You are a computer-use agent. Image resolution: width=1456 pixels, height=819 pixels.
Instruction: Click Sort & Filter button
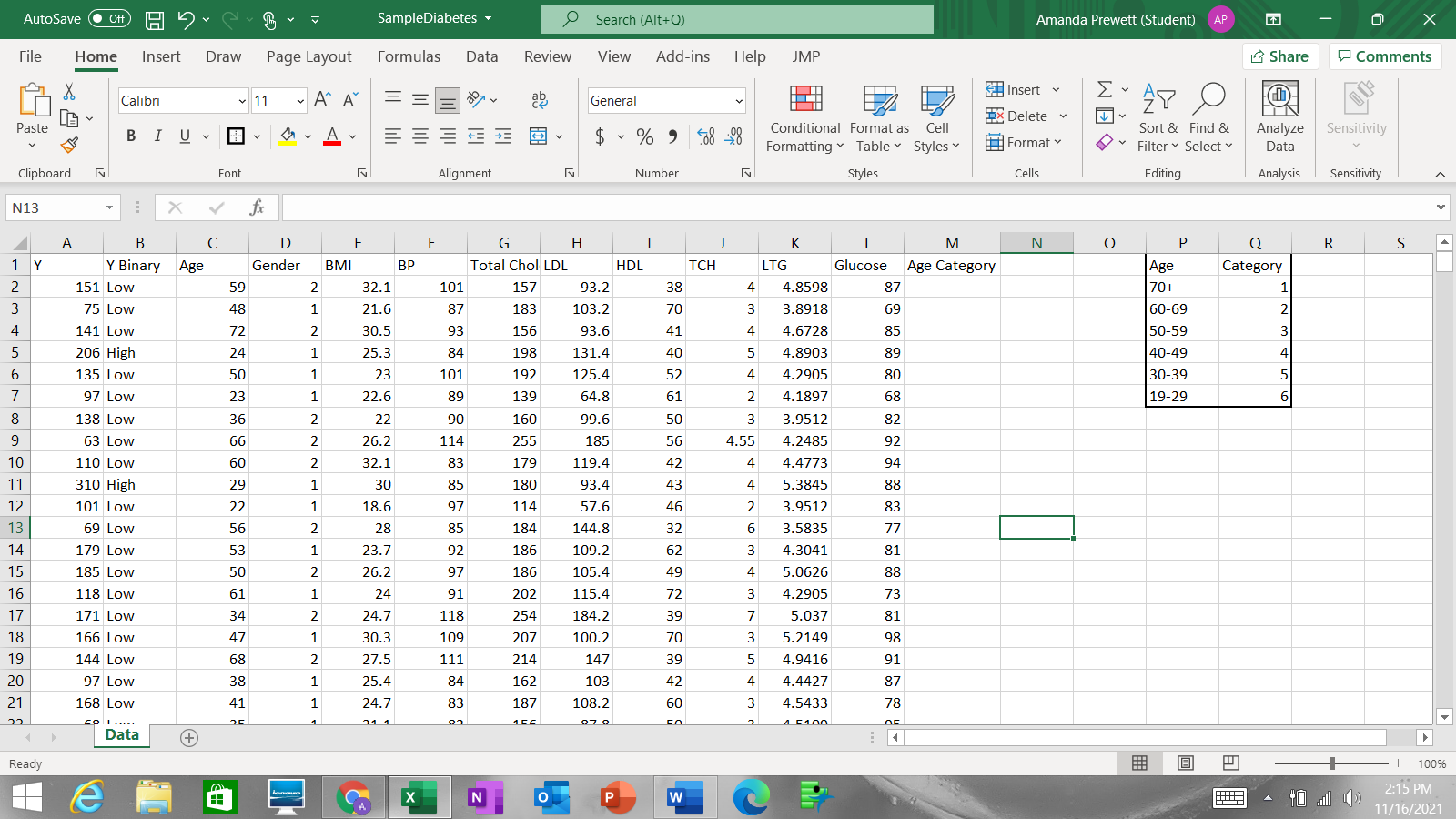pyautogui.click(x=1158, y=118)
